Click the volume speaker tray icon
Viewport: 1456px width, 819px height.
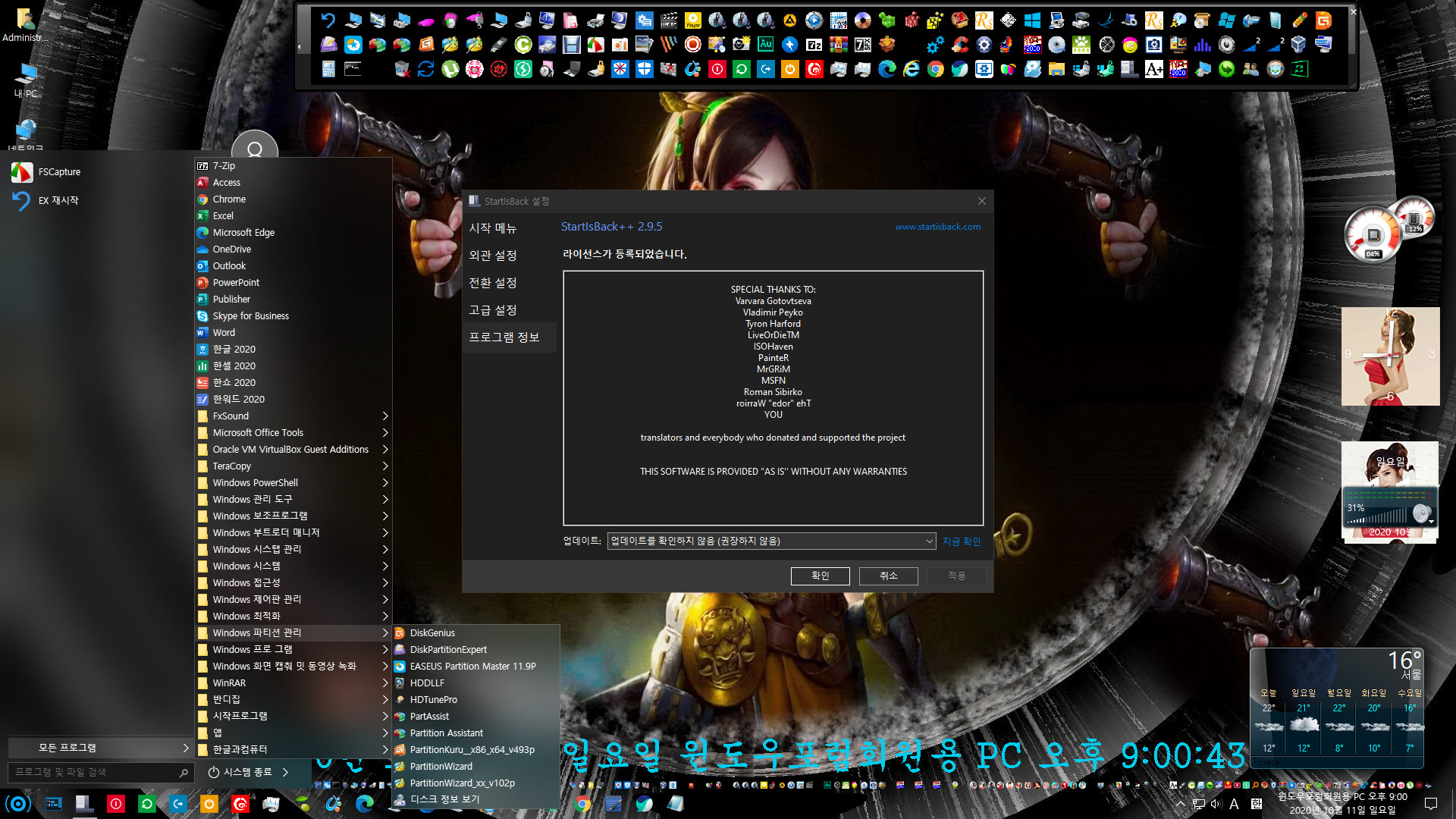pos(1216,804)
